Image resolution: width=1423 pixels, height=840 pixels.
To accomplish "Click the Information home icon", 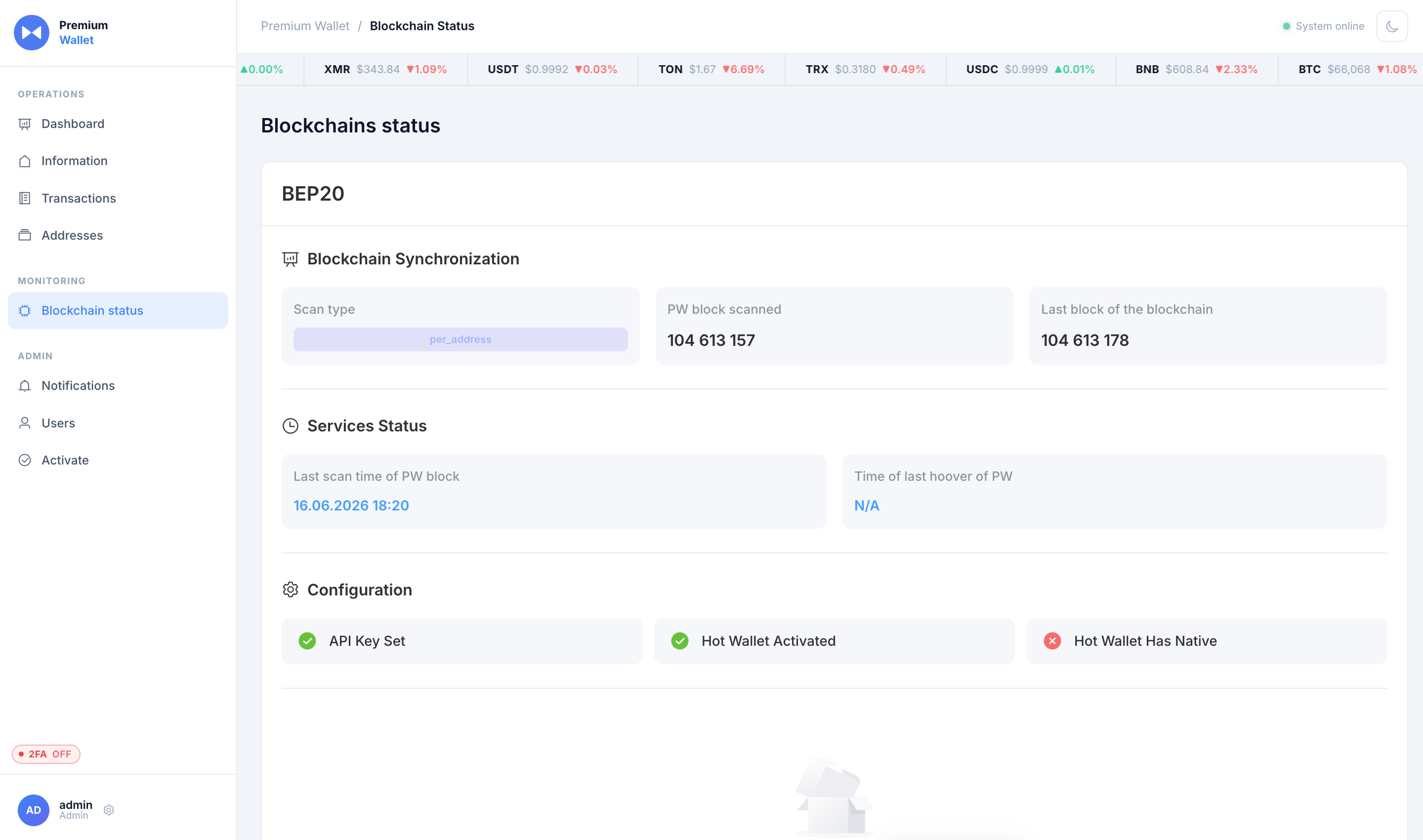I will point(24,161).
